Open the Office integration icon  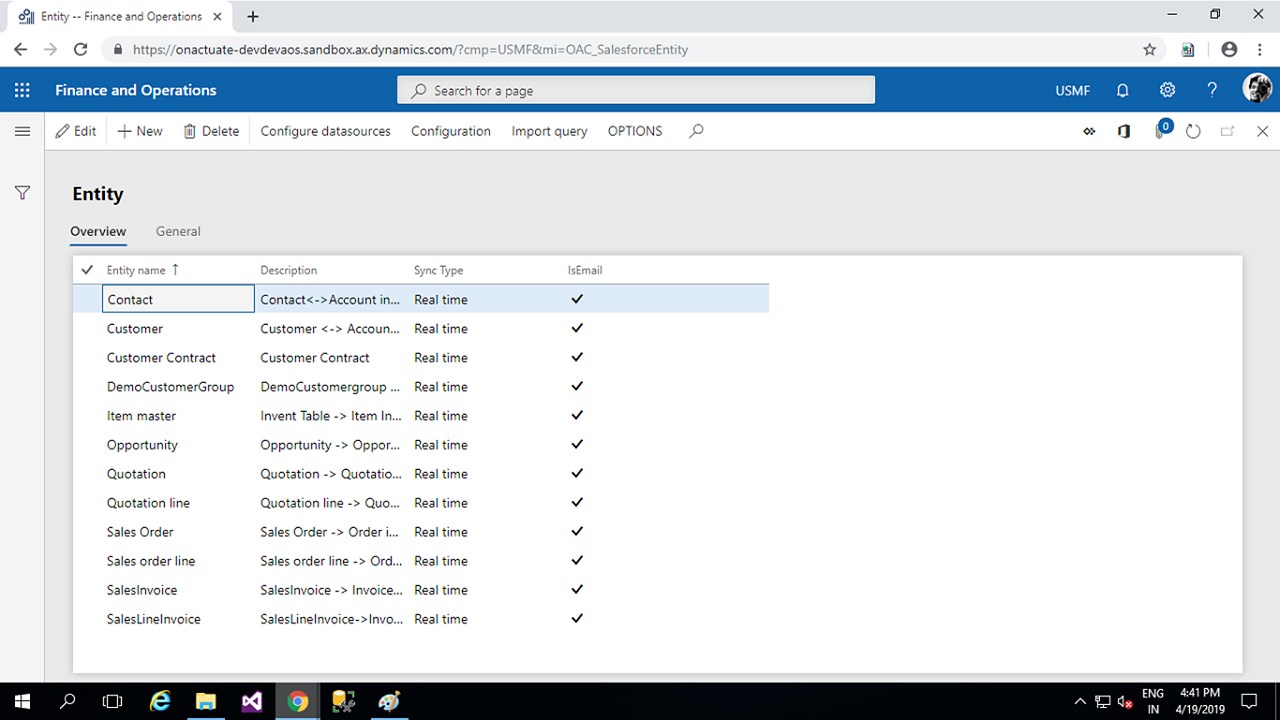[1123, 131]
